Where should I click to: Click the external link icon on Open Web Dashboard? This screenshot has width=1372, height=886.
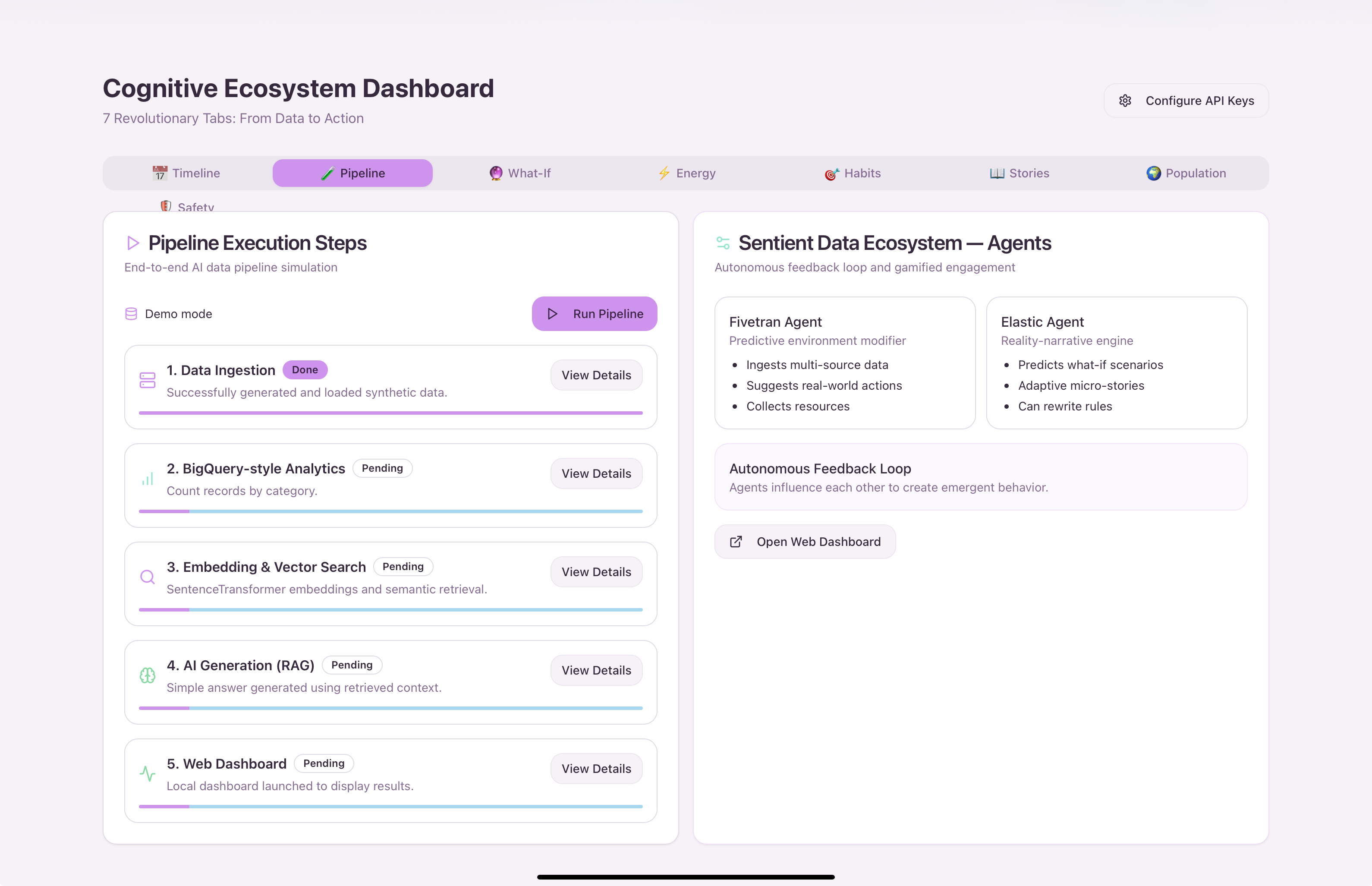[736, 542]
